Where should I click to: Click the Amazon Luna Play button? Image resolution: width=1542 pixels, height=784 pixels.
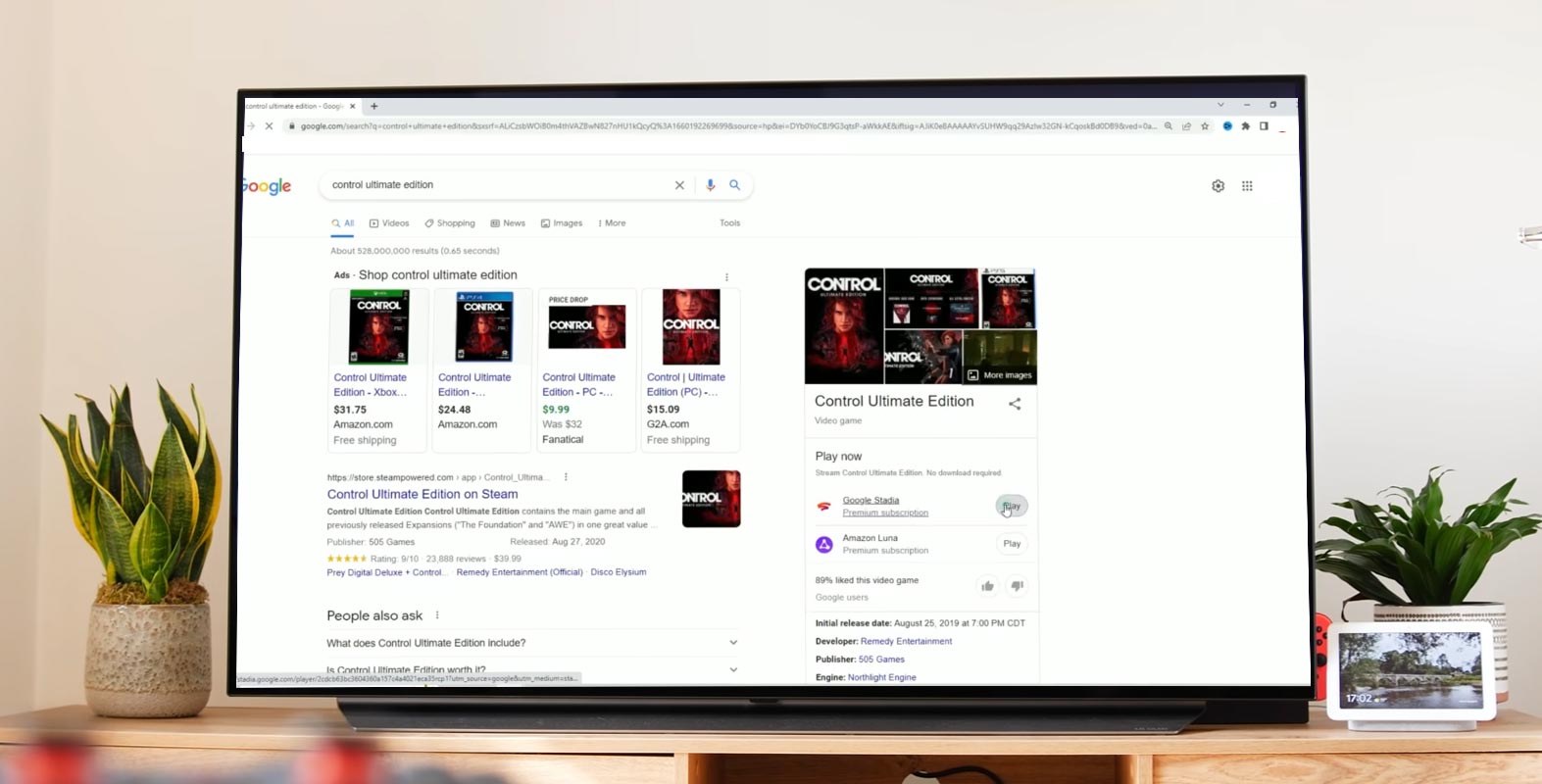tap(1012, 544)
